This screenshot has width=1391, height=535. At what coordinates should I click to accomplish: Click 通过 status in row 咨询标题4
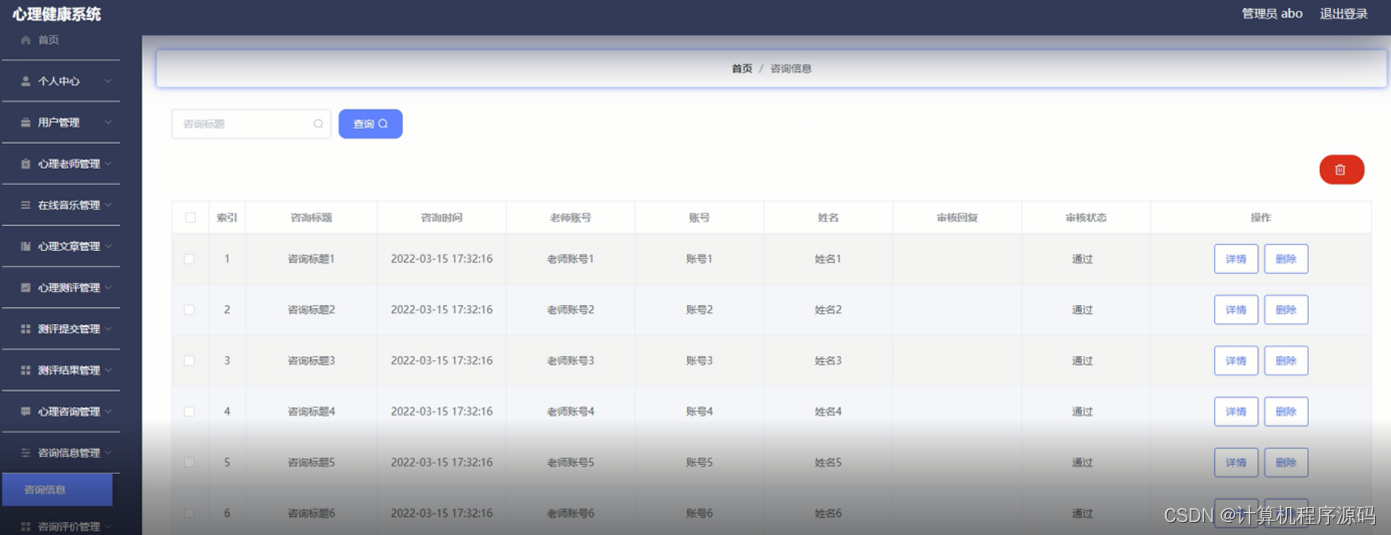tap(1082, 411)
